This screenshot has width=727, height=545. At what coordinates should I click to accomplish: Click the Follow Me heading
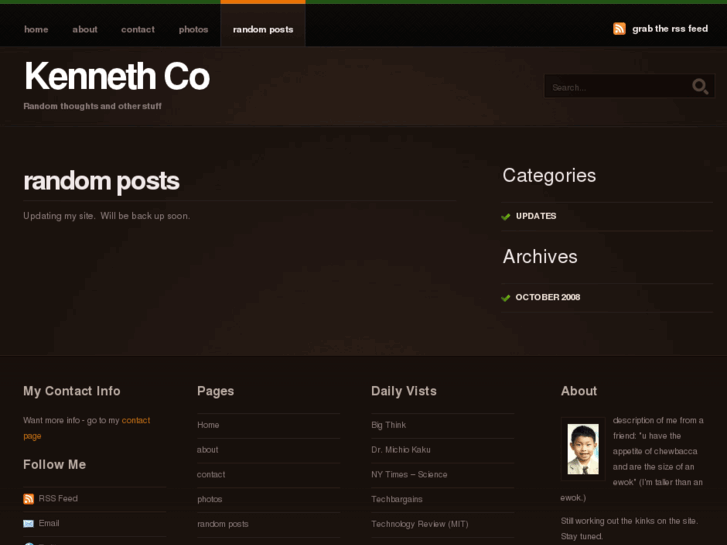tap(55, 464)
